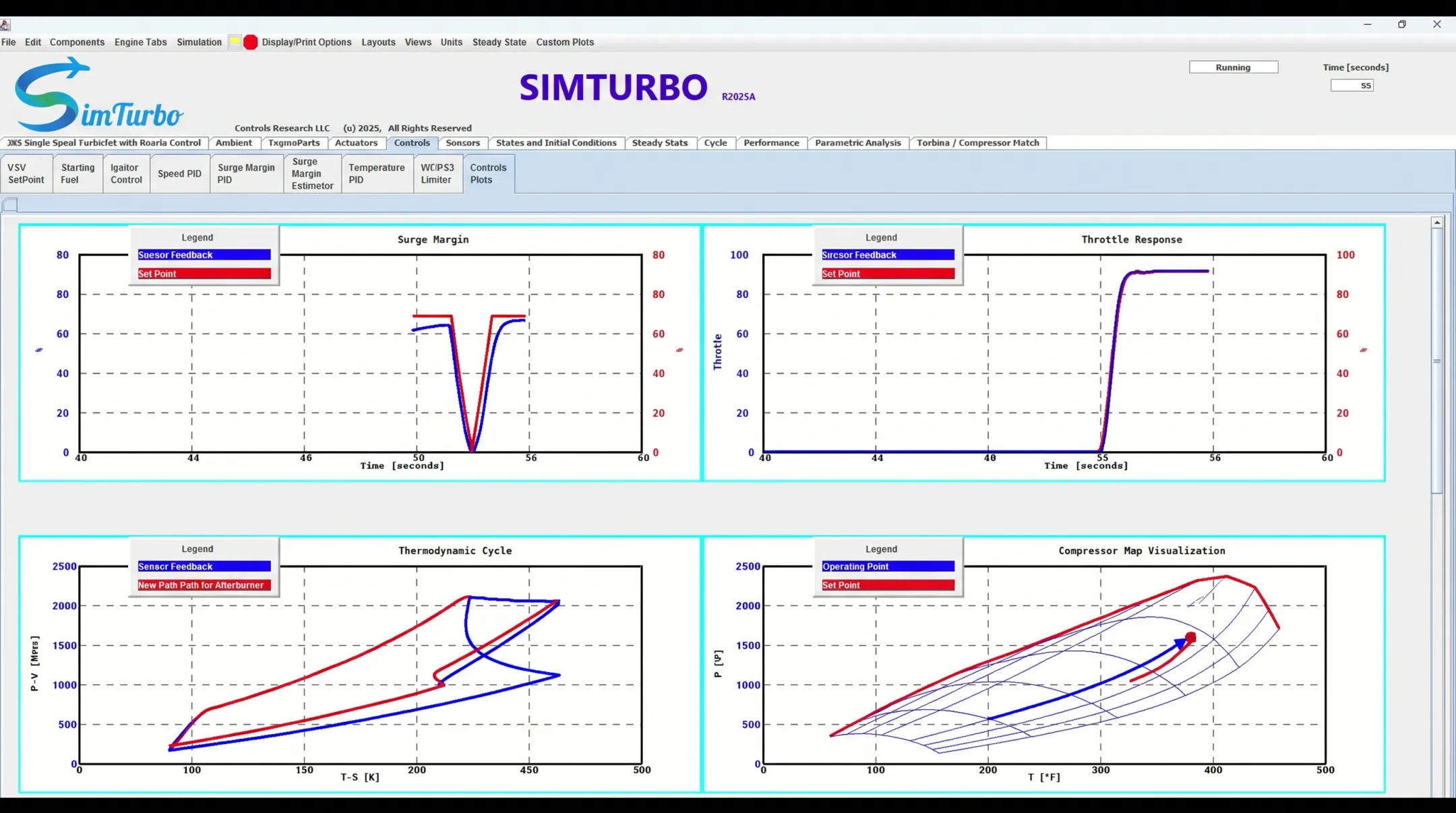
Task: Click the Time seconds value field
Action: pos(1352,86)
